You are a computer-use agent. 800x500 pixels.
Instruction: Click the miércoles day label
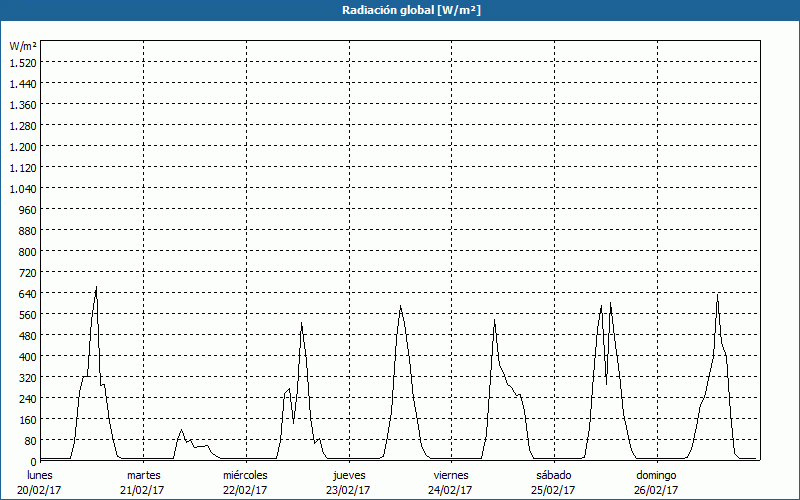click(245, 475)
